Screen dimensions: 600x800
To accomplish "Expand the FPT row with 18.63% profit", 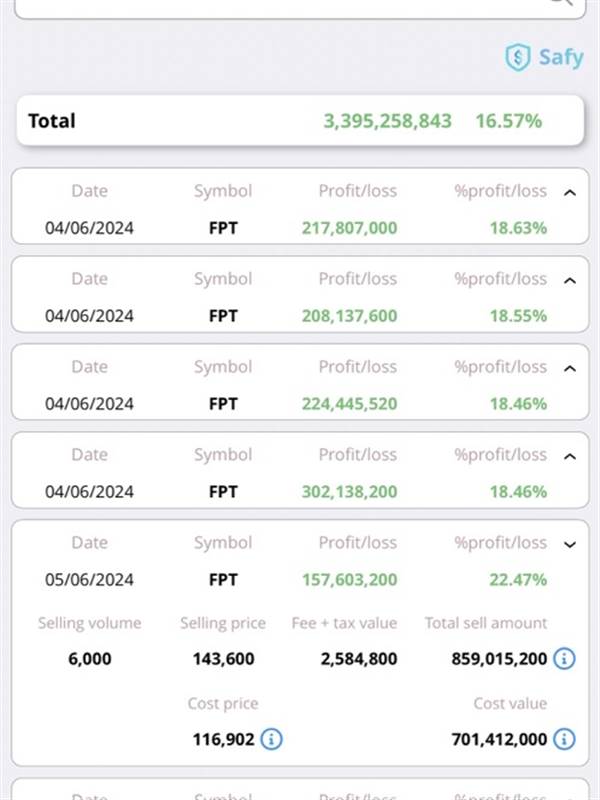I will tap(570, 192).
